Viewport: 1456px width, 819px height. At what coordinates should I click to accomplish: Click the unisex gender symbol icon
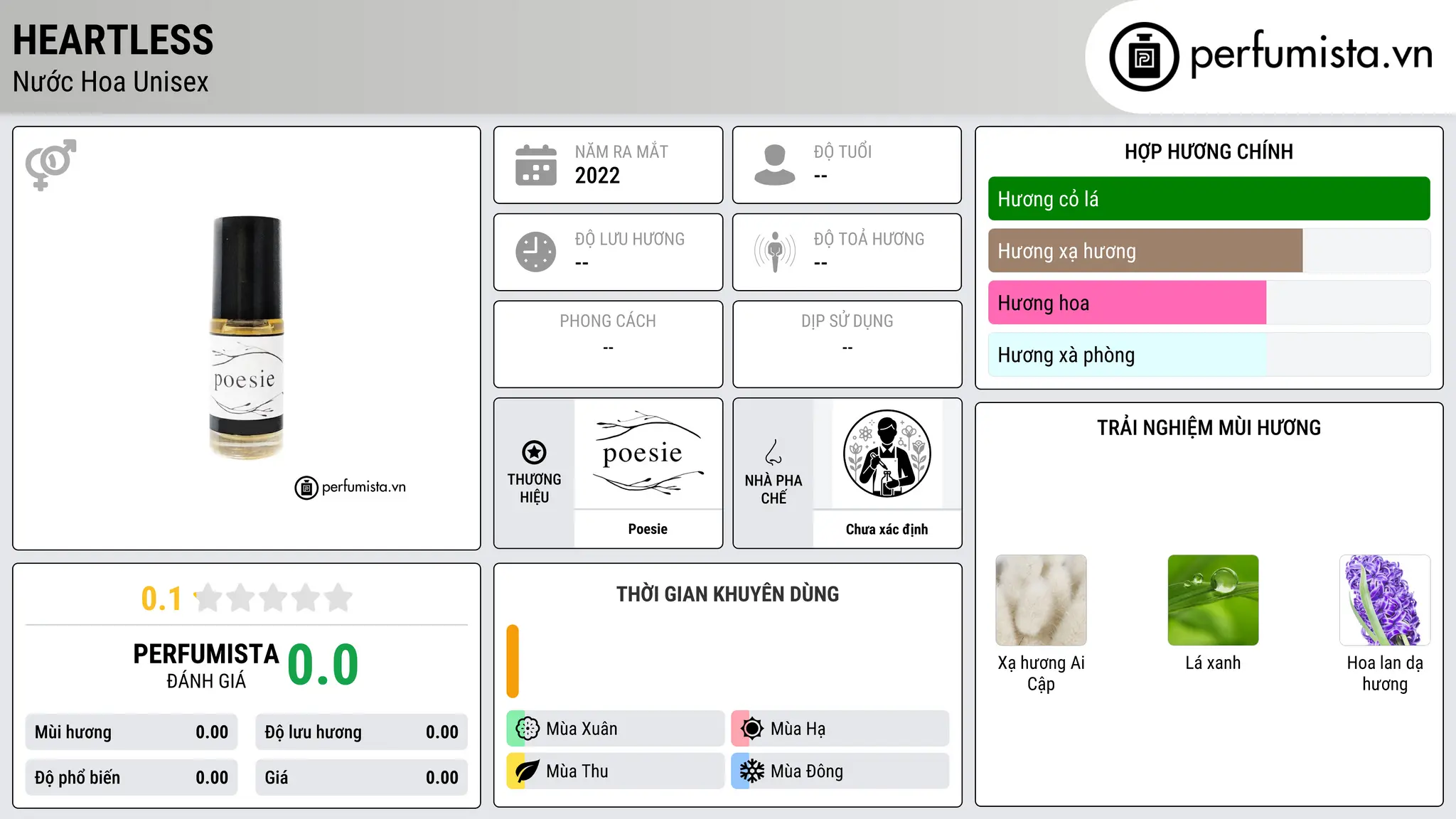pyautogui.click(x=50, y=165)
